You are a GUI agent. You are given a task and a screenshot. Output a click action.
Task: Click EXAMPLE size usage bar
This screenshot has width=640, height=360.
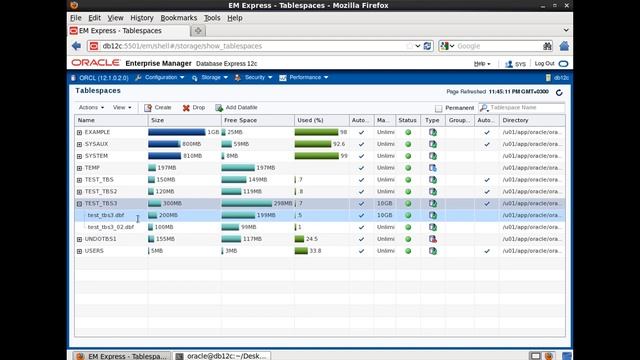tap(177, 132)
